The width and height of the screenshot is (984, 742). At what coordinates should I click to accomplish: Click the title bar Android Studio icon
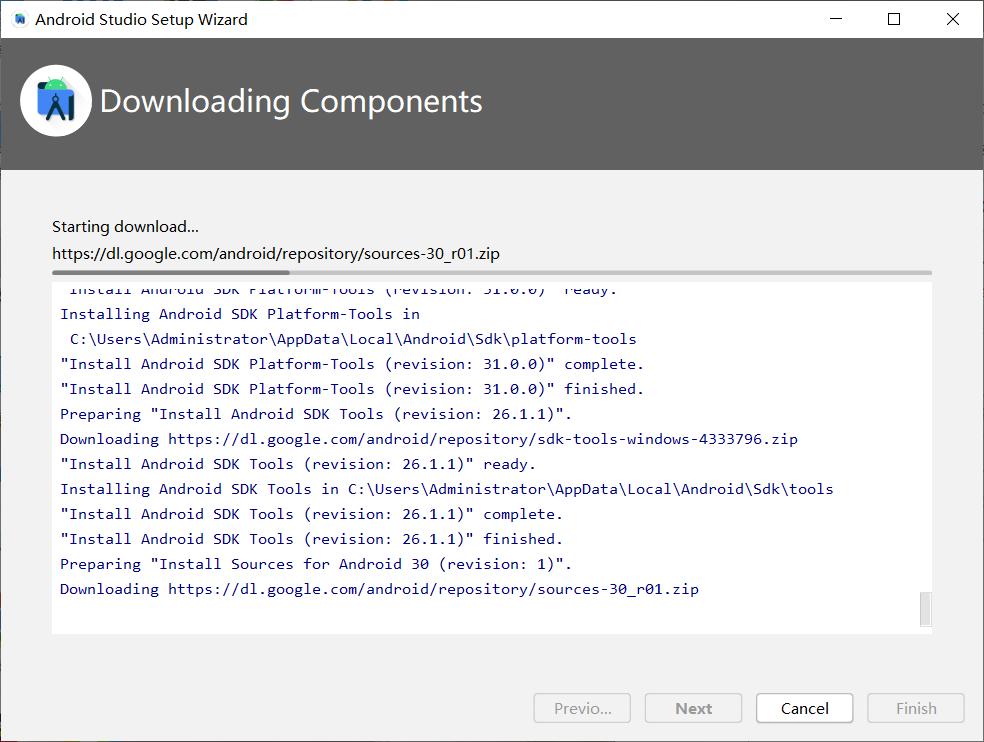point(20,19)
